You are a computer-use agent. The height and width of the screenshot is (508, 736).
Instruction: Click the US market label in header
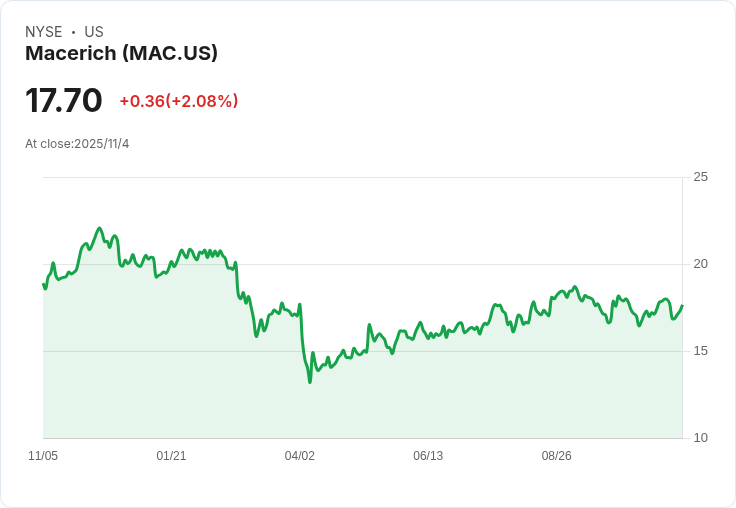coord(94,32)
